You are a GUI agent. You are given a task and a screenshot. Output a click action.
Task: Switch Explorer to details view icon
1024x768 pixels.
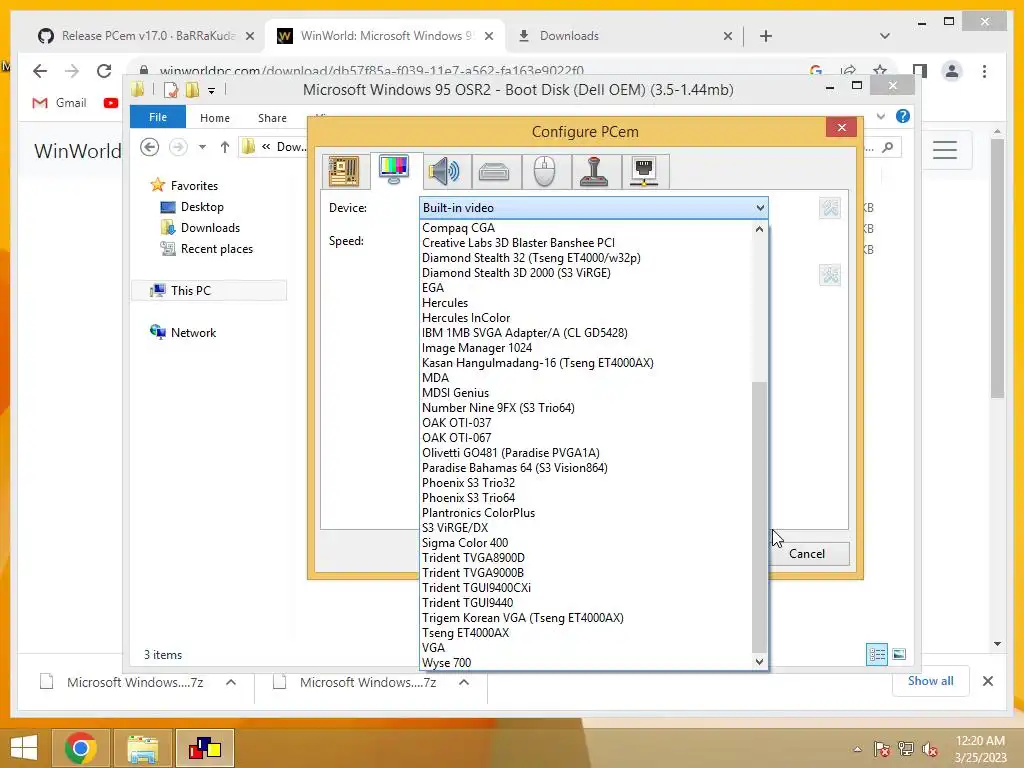coord(876,654)
